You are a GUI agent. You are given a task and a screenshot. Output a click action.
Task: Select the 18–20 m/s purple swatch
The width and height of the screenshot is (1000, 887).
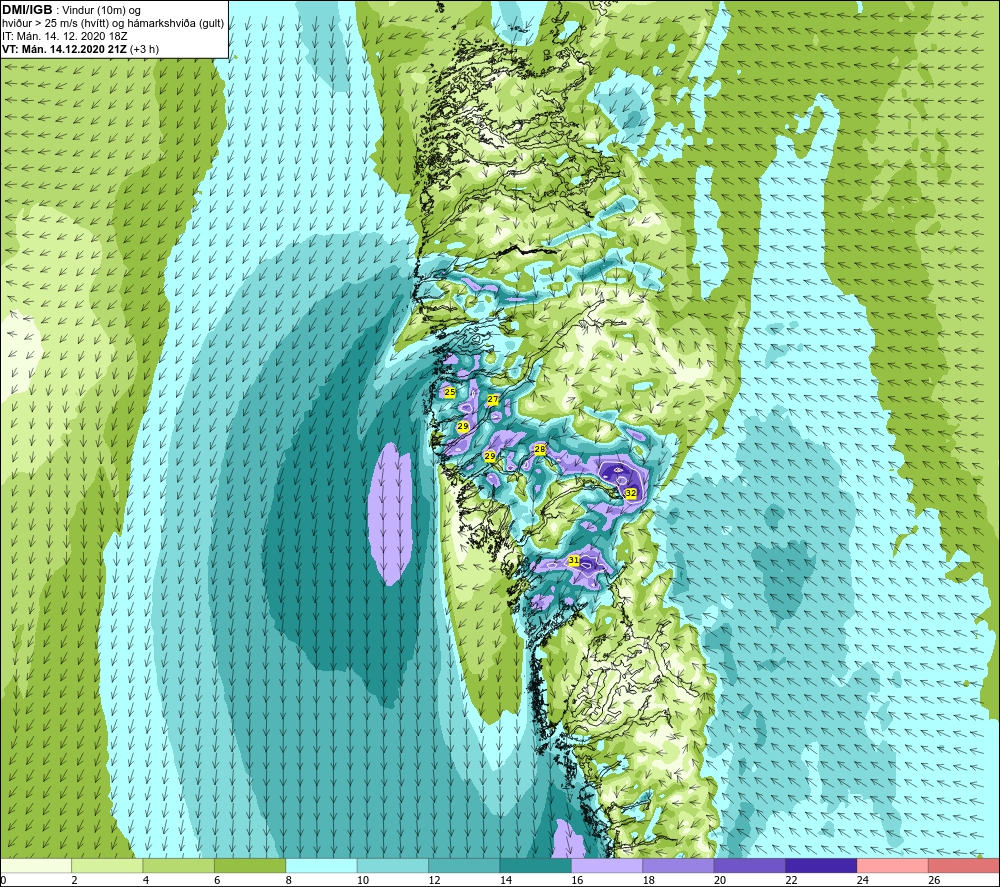pos(679,865)
